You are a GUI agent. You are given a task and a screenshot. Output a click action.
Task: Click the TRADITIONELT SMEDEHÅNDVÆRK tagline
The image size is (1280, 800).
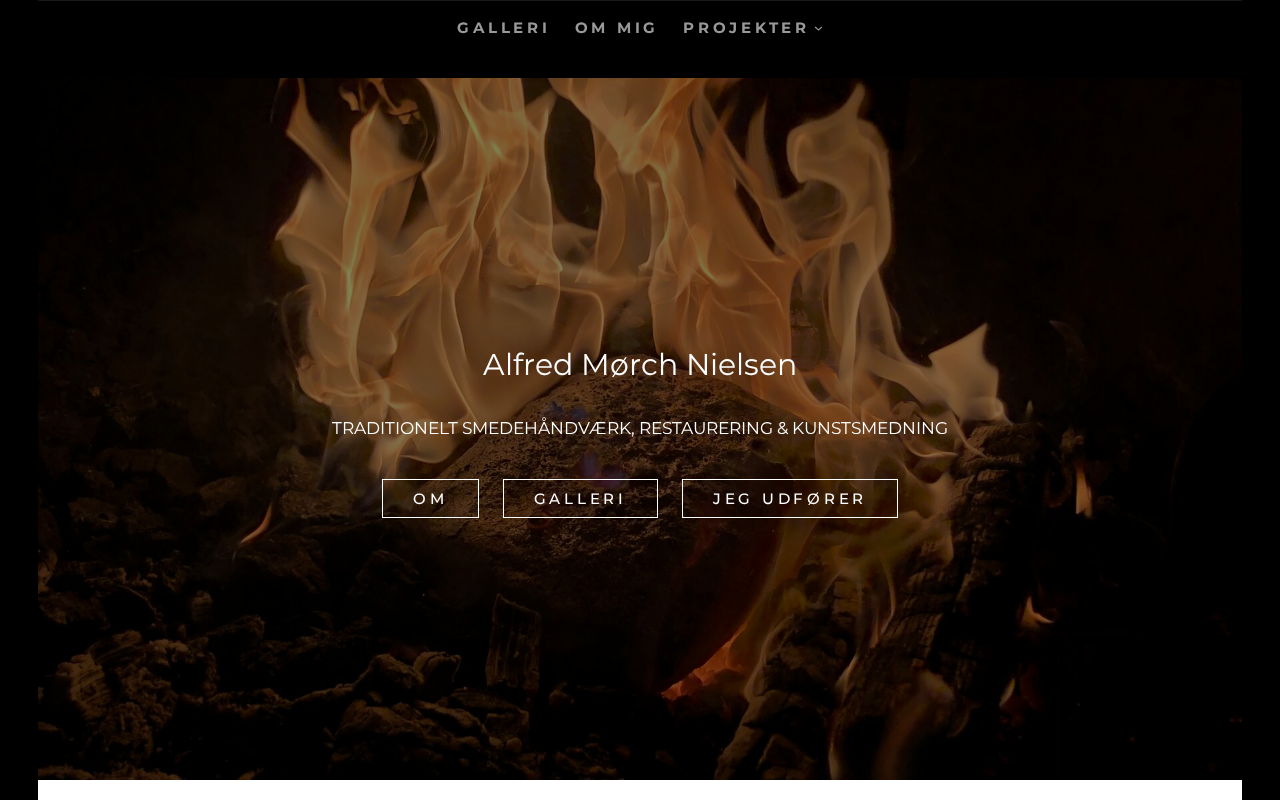coord(640,428)
